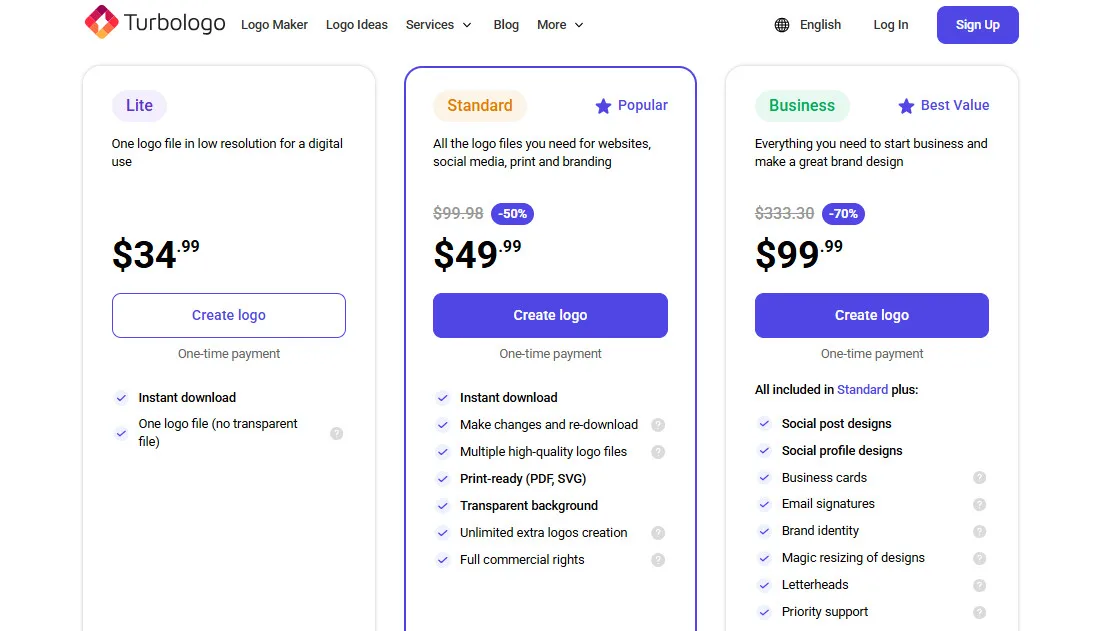The width and height of the screenshot is (1103, 631).
Task: Click the globe language icon
Action: [x=781, y=24]
